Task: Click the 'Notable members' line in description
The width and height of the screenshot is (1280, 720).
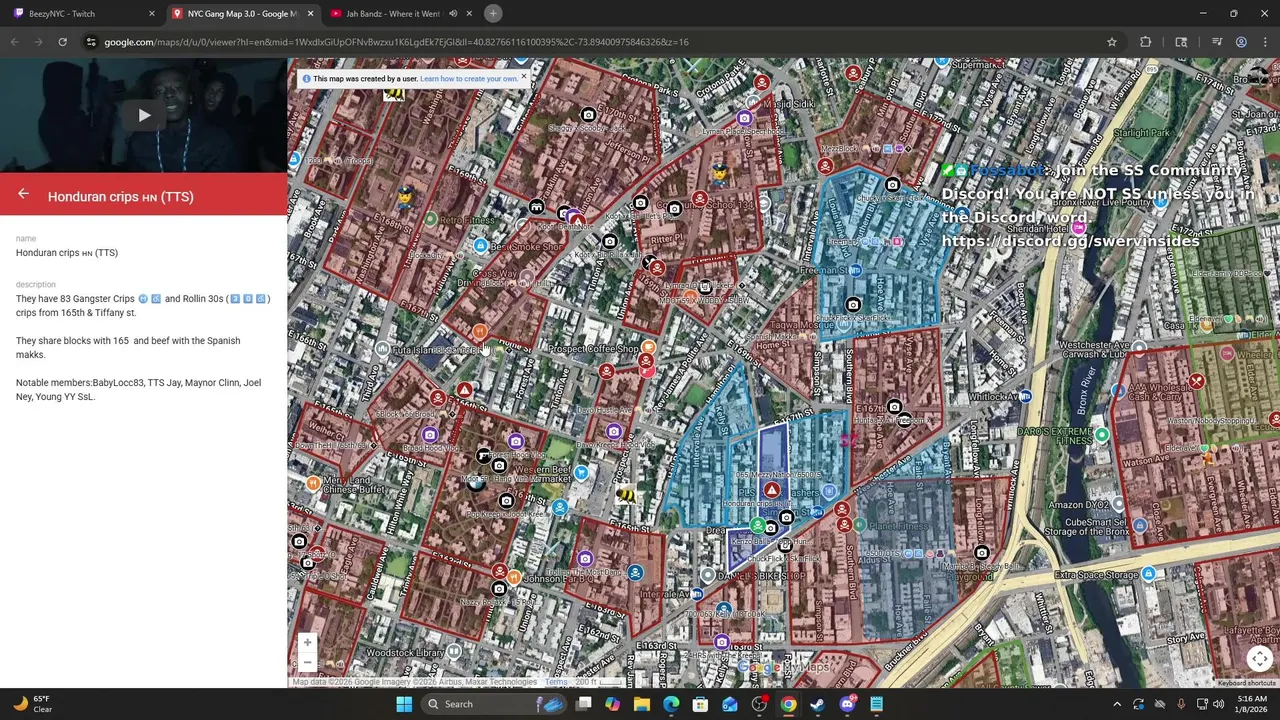Action: click(138, 389)
